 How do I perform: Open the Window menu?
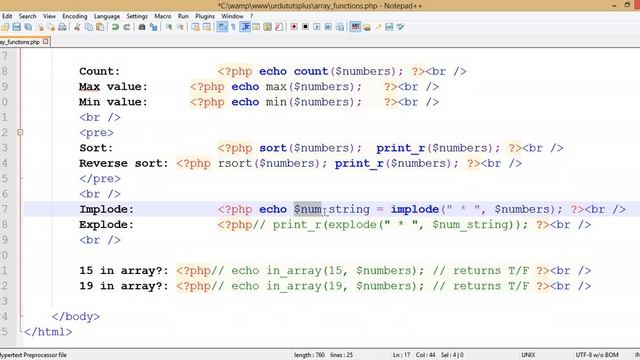point(232,16)
